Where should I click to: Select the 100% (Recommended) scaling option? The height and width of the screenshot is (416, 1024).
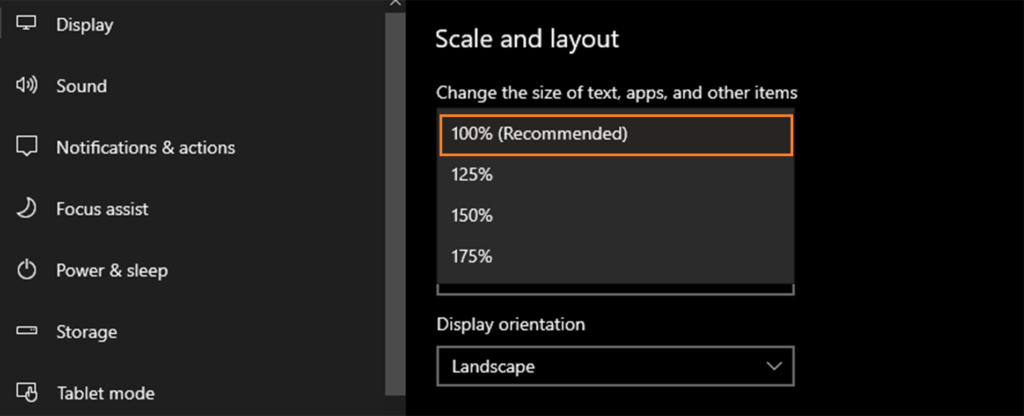pyautogui.click(x=616, y=135)
